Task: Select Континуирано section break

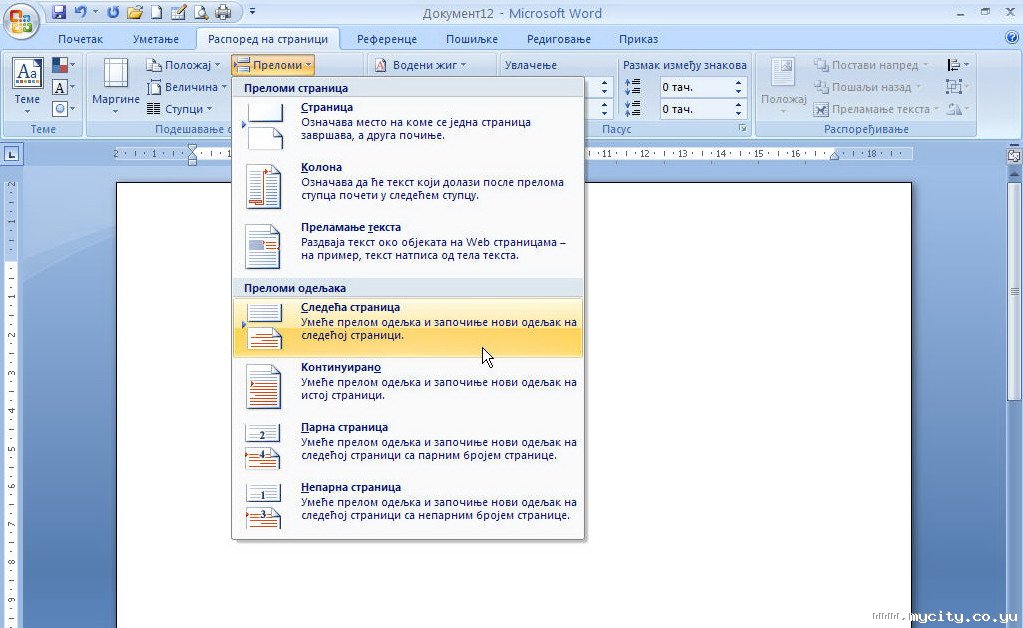Action: pyautogui.click(x=408, y=387)
